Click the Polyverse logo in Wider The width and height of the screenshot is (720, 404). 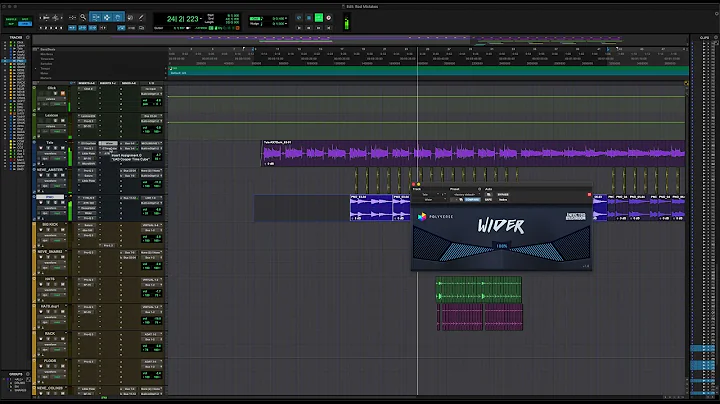coord(435,216)
